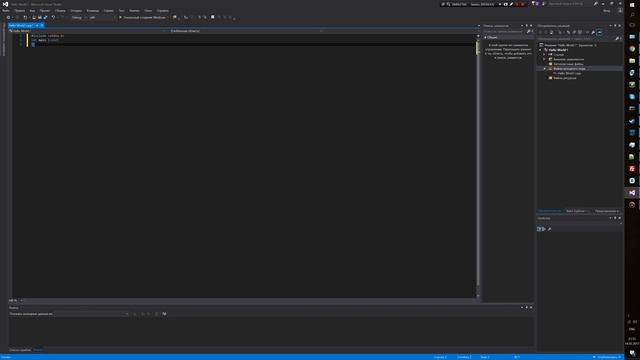Select Hello World.cpp in Solution Explorer
This screenshot has height=360, width=640.
tap(567, 73)
